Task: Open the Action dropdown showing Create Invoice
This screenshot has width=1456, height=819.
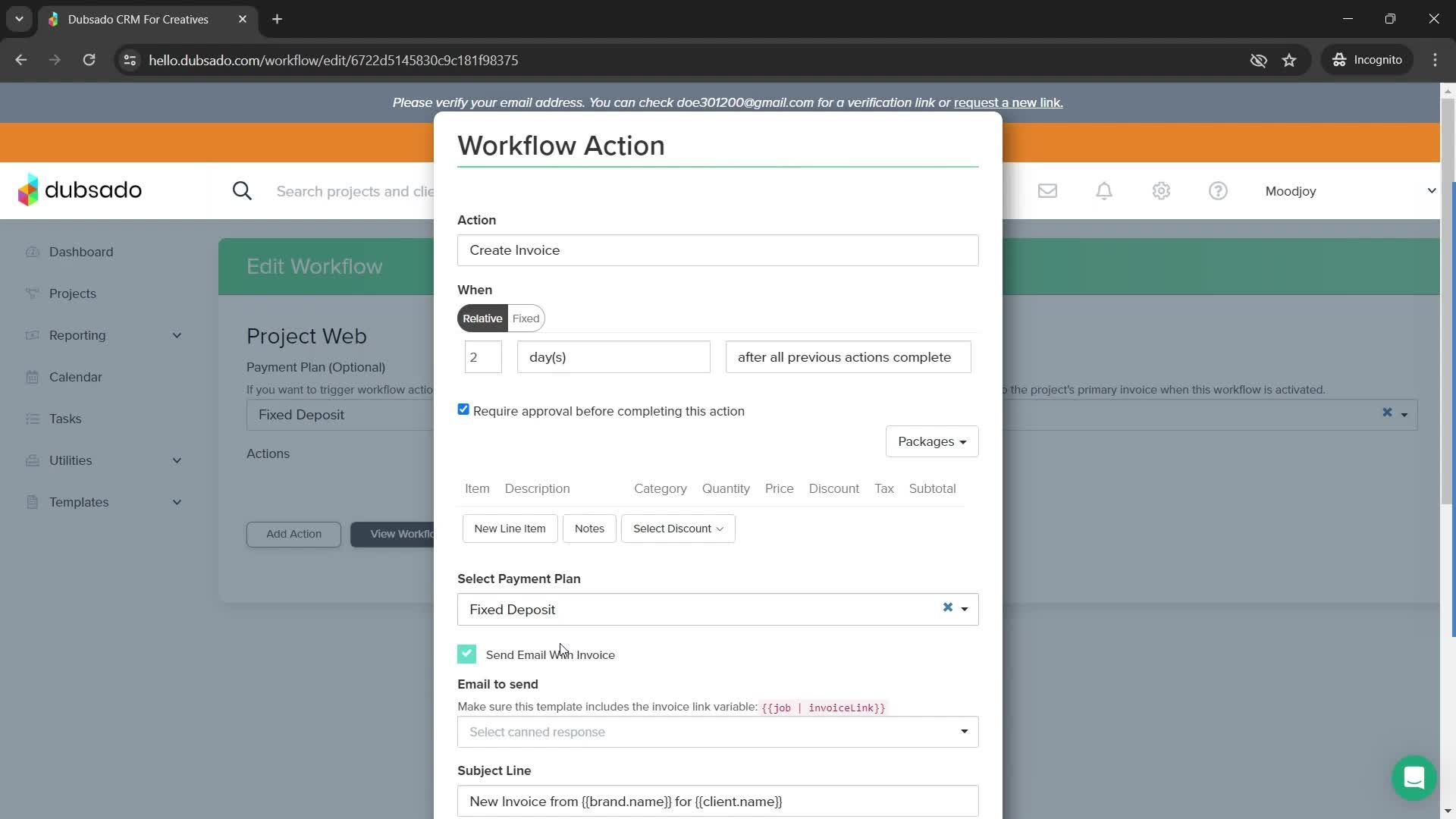Action: tap(717, 250)
